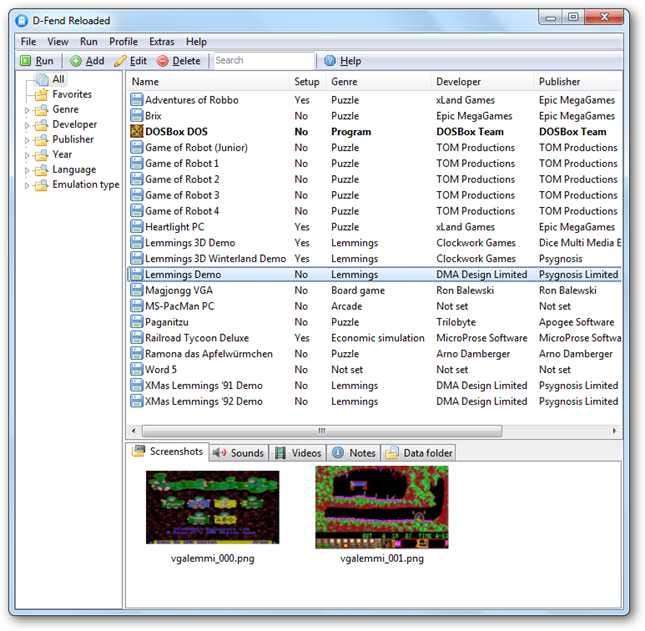645x631 pixels.
Task: Click the Help question mark icon
Action: 330,61
